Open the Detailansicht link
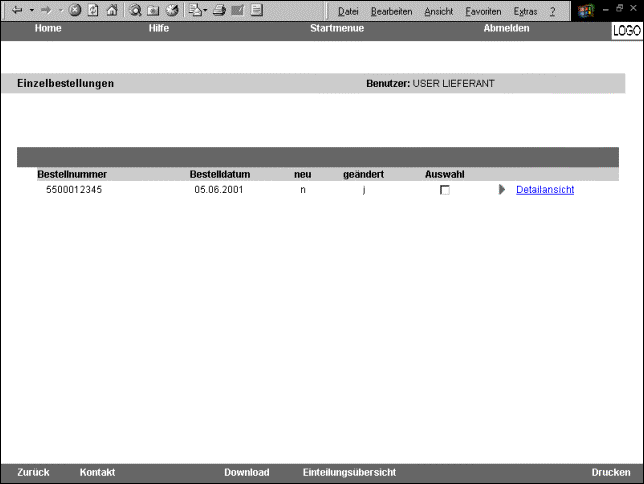This screenshot has height=484, width=644. pos(545,189)
